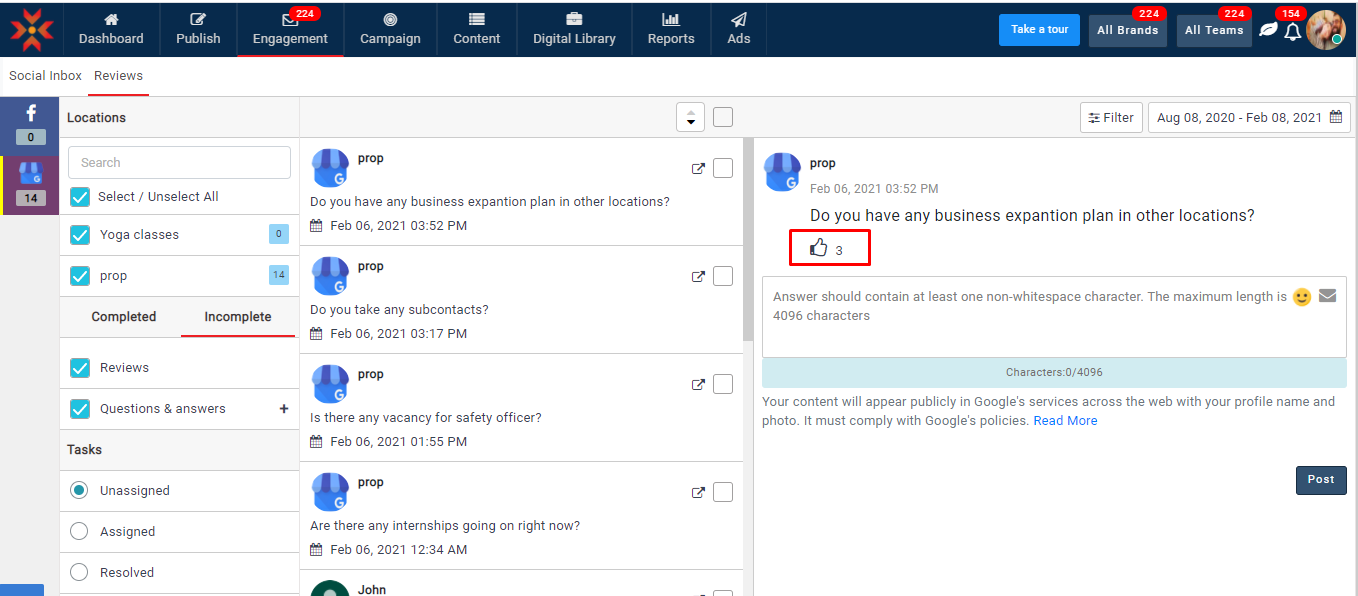Click the leaf icon in top bar

tap(1267, 30)
